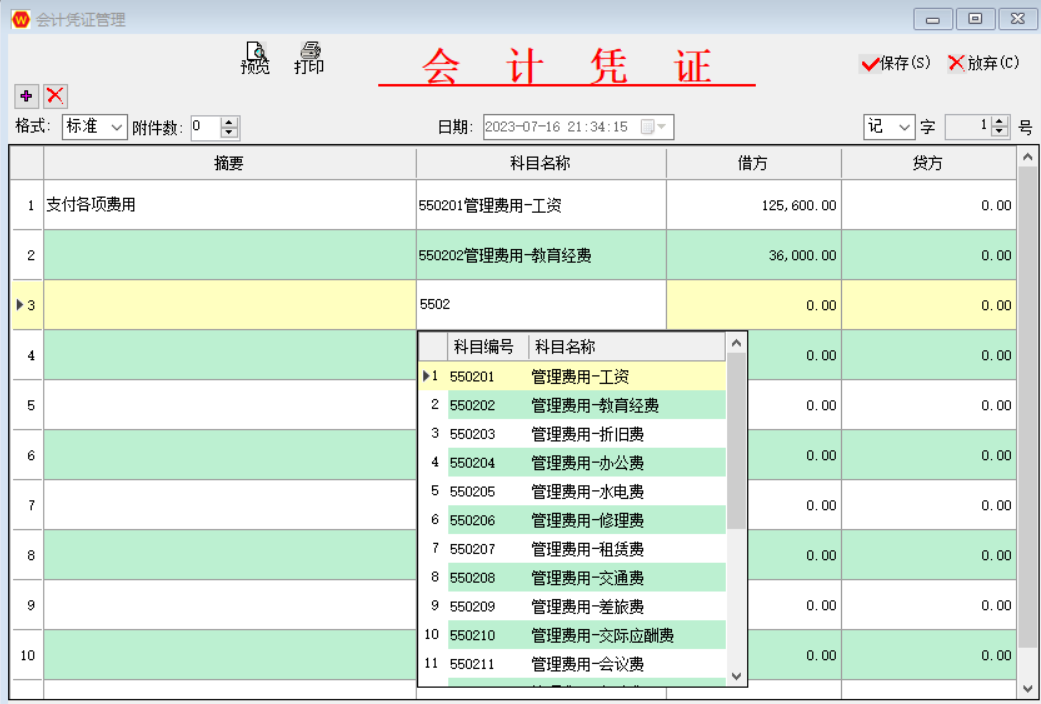Click the print (打印) icon
The image size is (1041, 704).
pos(309,58)
